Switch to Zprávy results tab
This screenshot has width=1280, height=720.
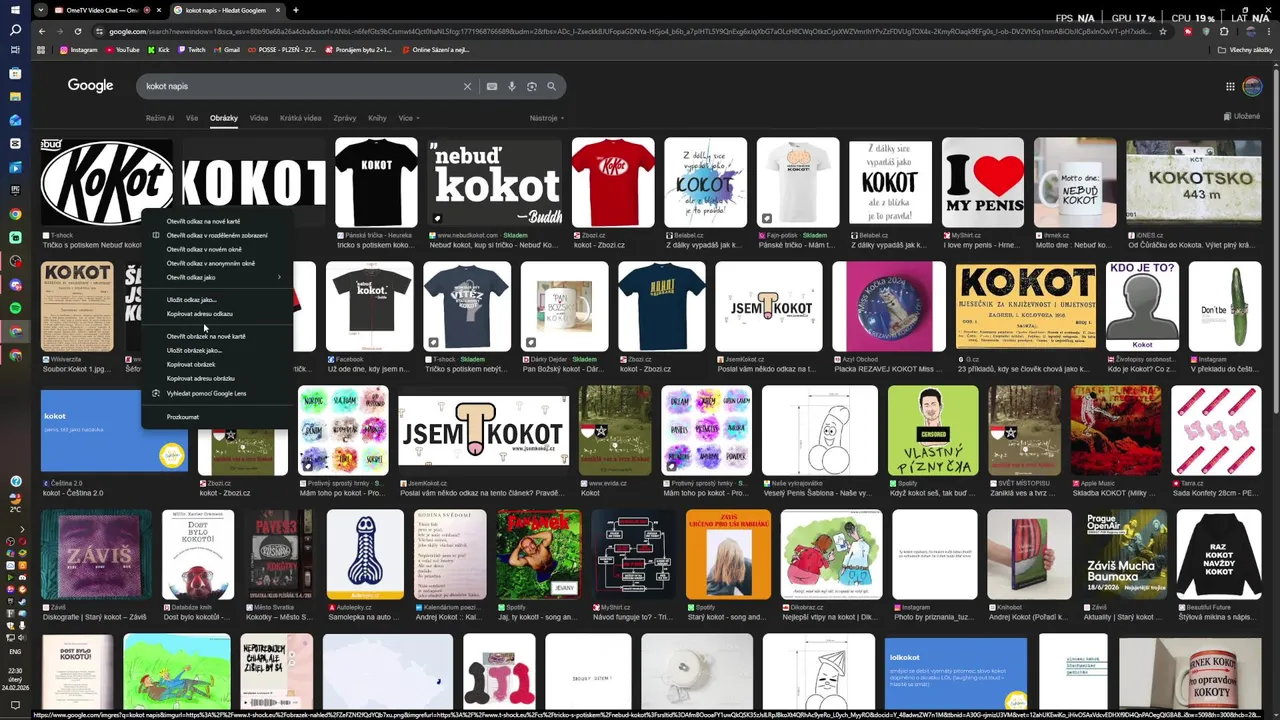pos(344,118)
